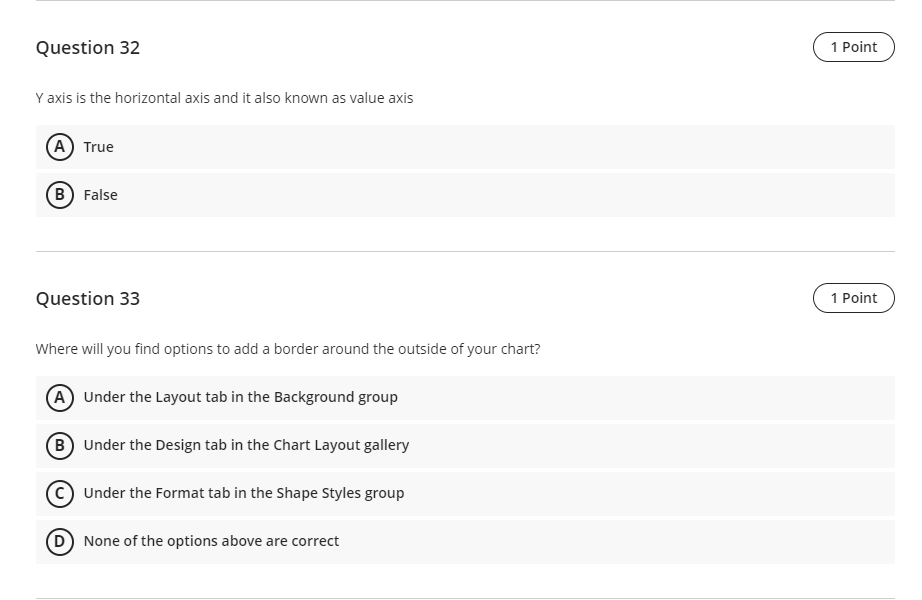The height and width of the screenshot is (600, 922).
Task: Select False for Question 32
Action: 101,195
